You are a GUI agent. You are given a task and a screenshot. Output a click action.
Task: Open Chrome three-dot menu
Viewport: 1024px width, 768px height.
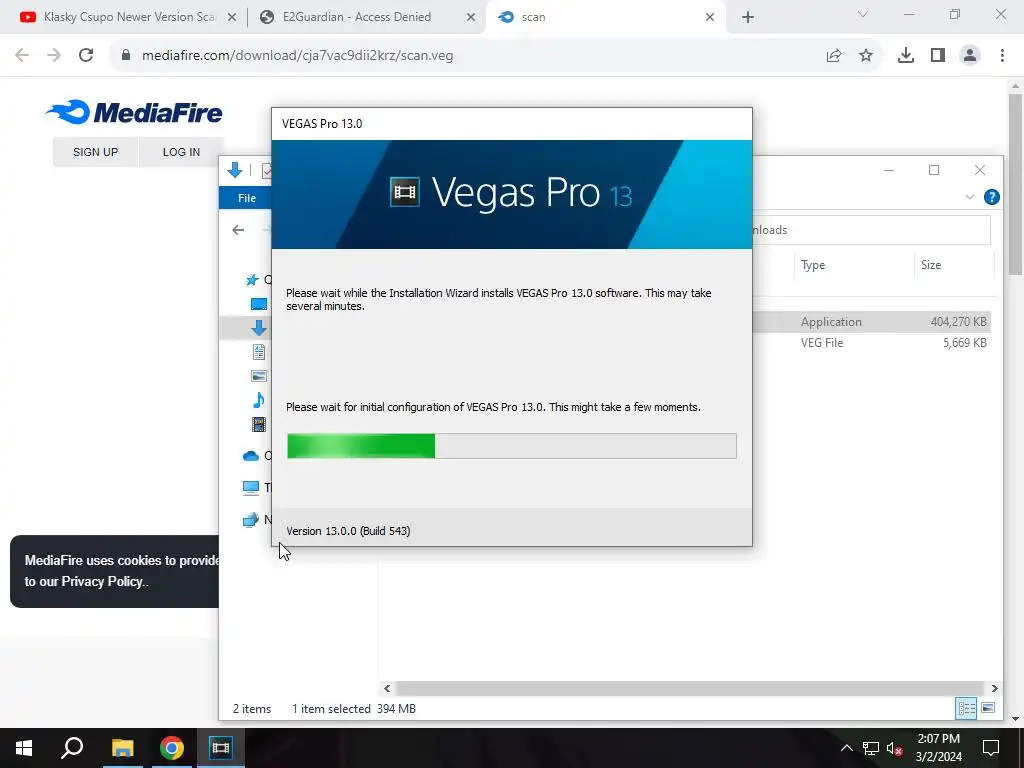(x=1002, y=56)
